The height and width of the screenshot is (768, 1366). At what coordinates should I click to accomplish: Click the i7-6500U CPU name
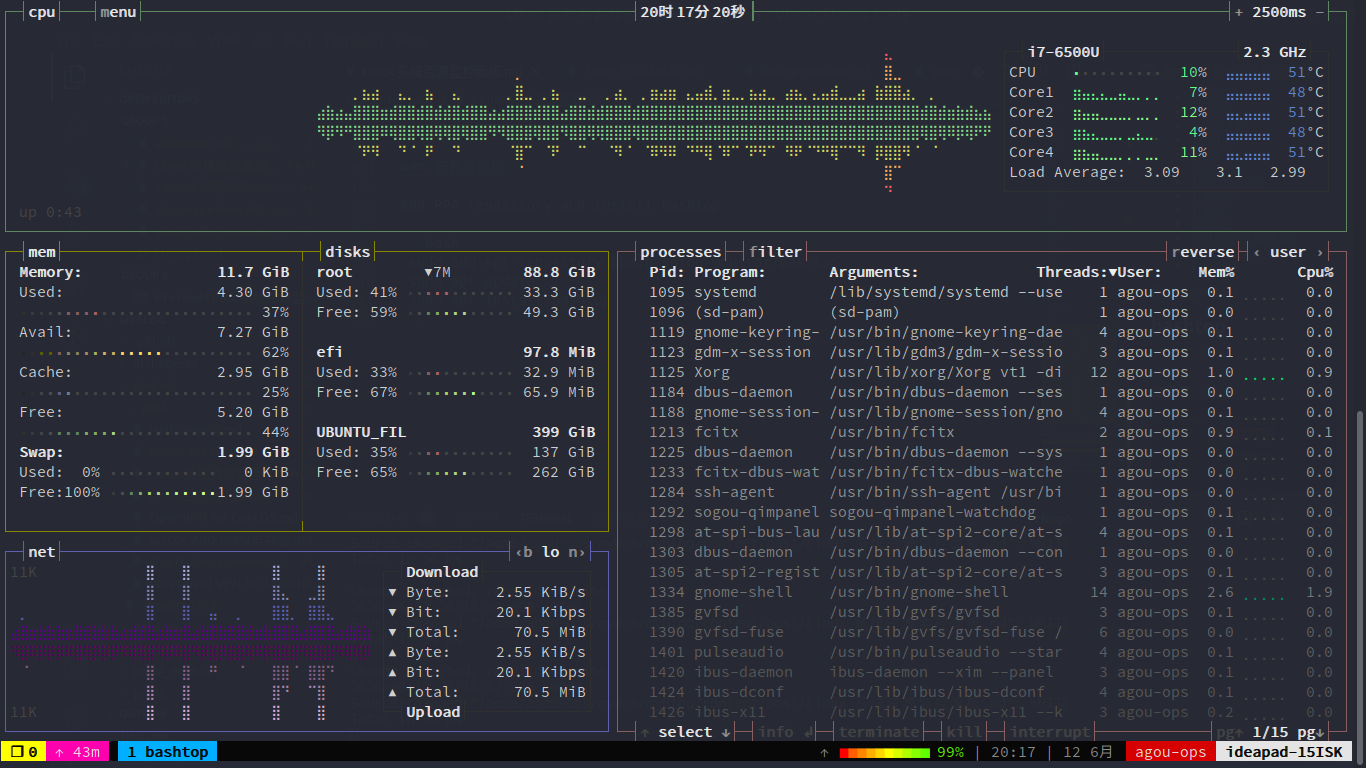[x=1064, y=52]
